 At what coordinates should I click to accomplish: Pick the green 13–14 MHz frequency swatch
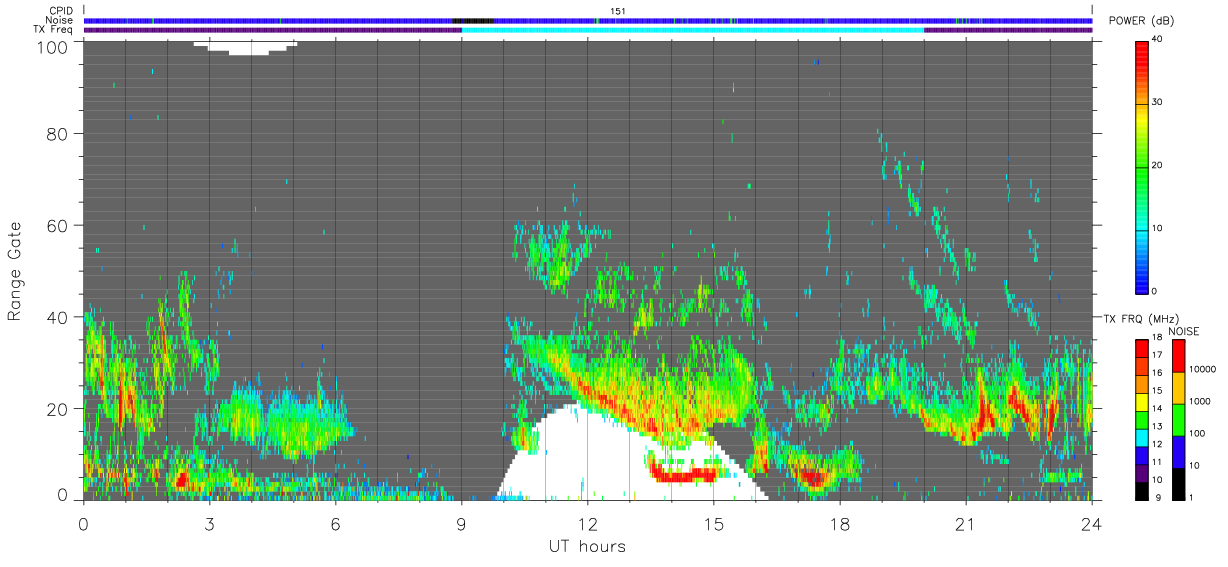coord(1141,420)
